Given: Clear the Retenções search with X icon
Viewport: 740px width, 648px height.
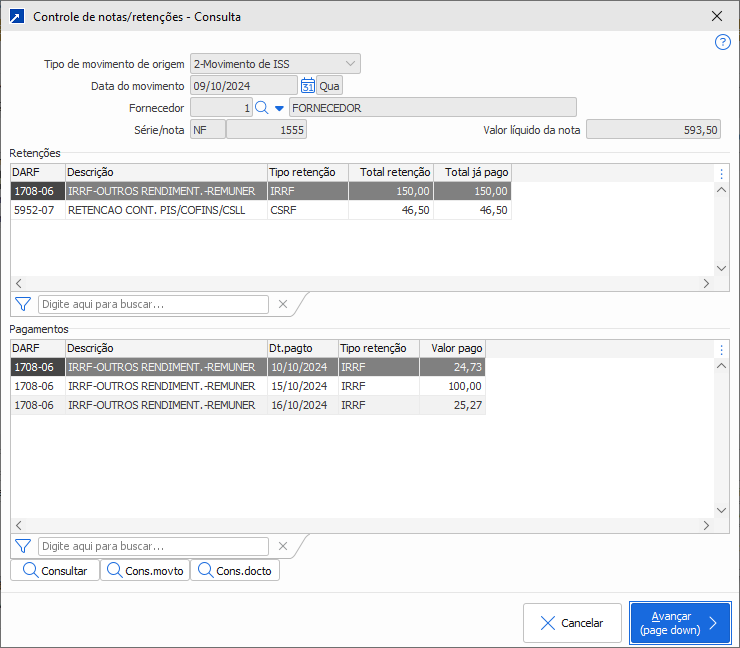Looking at the screenshot, I should 282,304.
